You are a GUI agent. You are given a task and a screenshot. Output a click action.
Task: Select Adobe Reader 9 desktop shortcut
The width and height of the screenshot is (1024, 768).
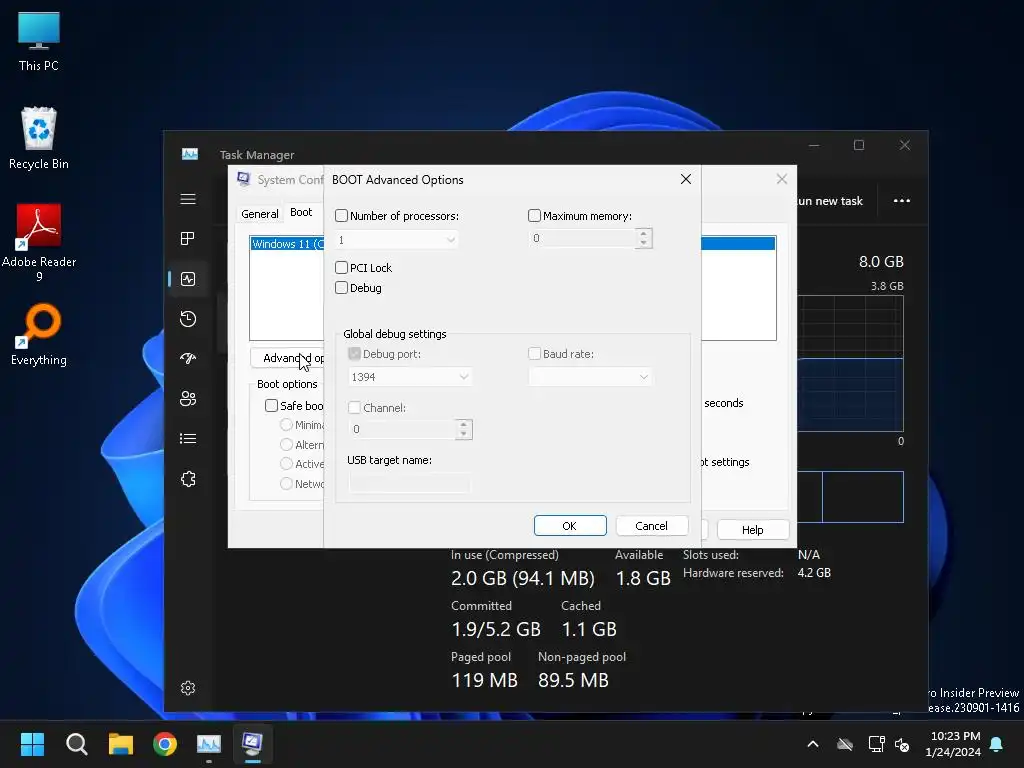pos(39,242)
